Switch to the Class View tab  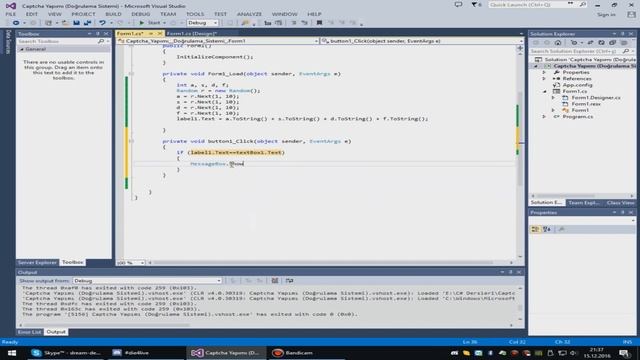click(620, 203)
